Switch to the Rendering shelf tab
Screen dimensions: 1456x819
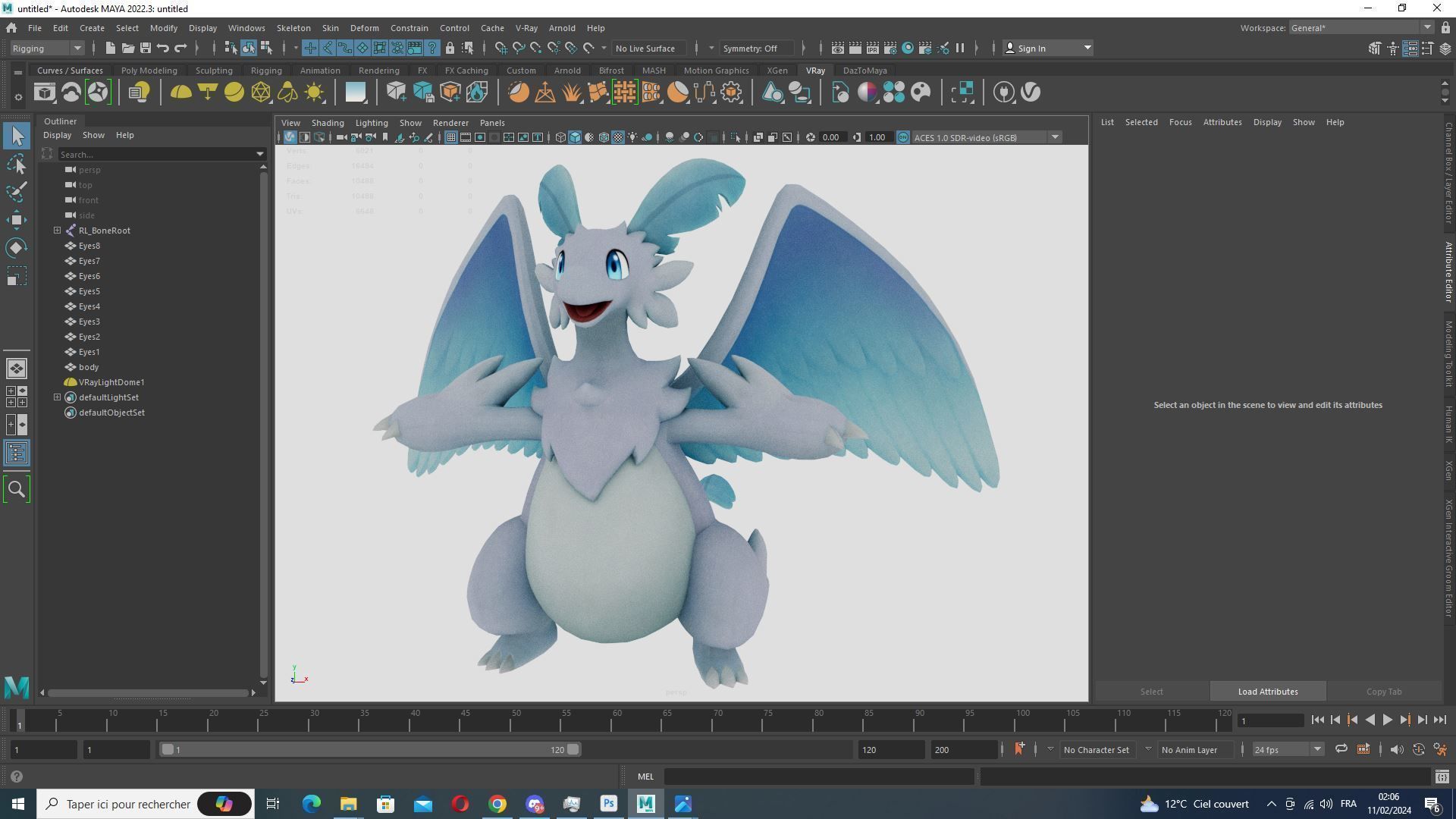click(x=379, y=71)
